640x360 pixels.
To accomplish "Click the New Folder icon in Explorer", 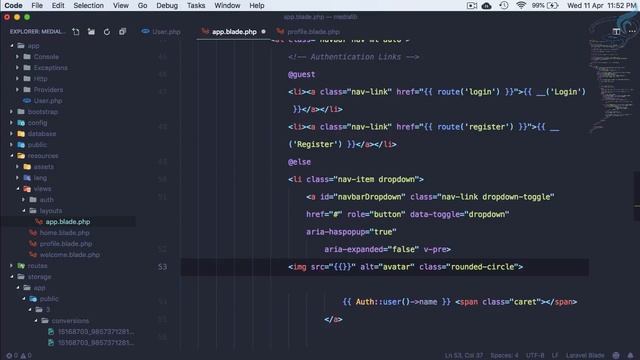I will [91, 31].
